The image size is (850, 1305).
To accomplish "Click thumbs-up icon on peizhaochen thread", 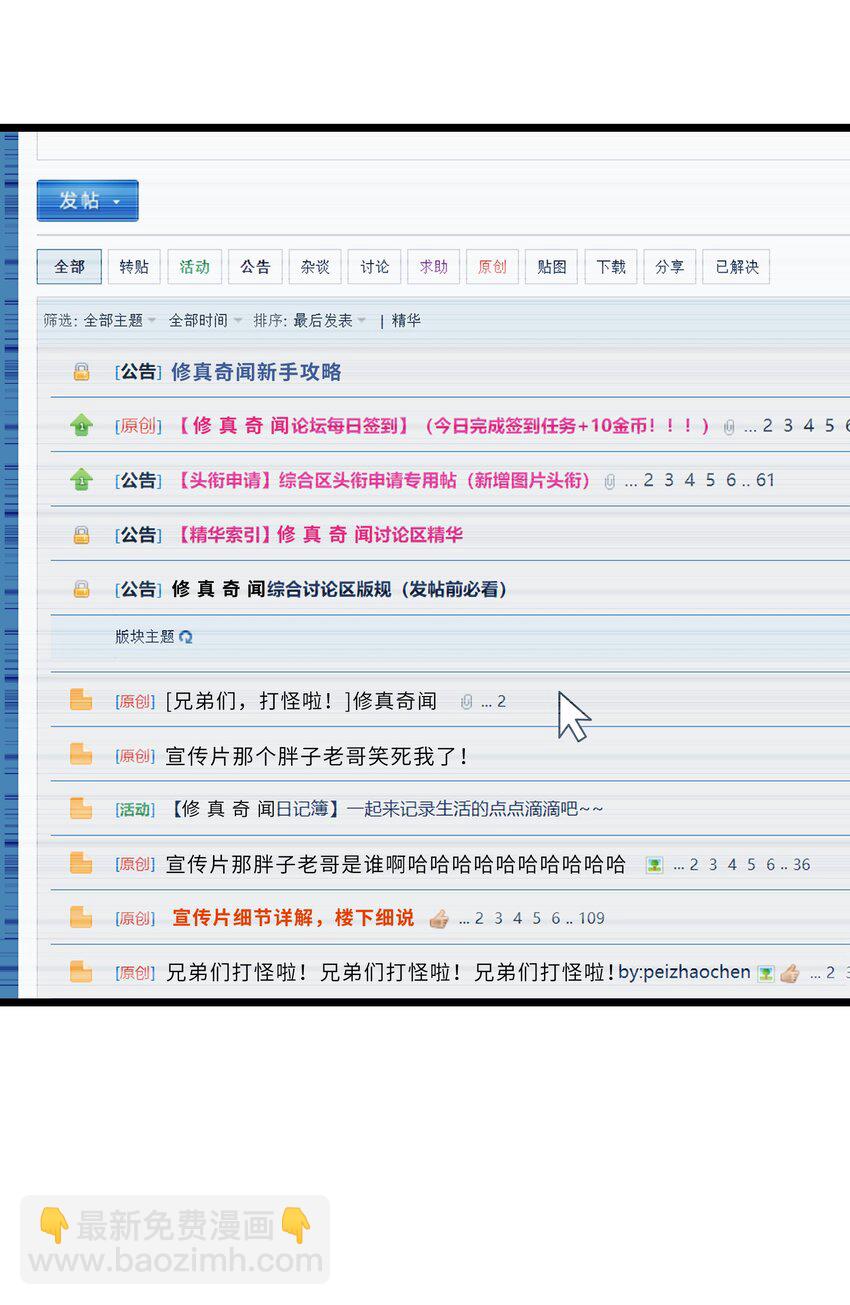I will [x=789, y=973].
